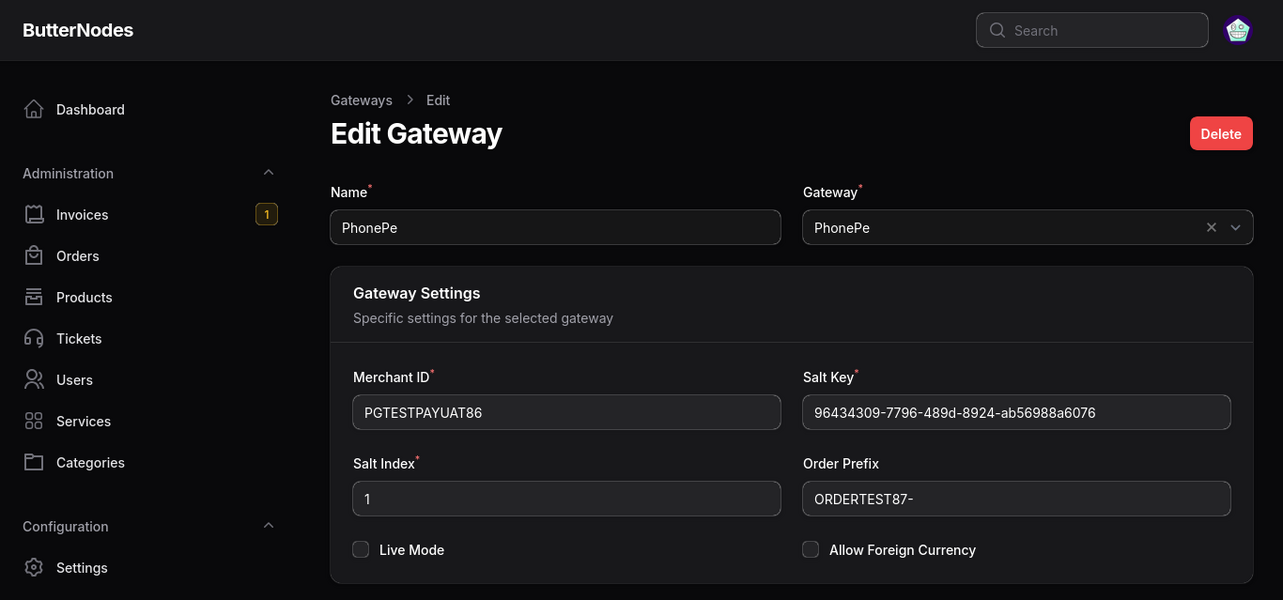Open Settings via the gear icon
1283x600 pixels.
34,567
